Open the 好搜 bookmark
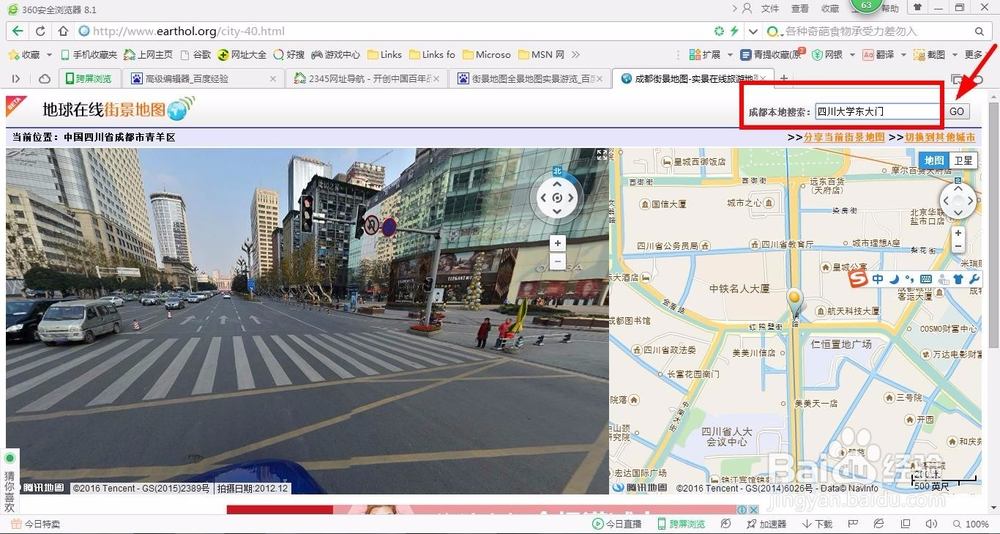The height and width of the screenshot is (534, 1000). (x=289, y=55)
